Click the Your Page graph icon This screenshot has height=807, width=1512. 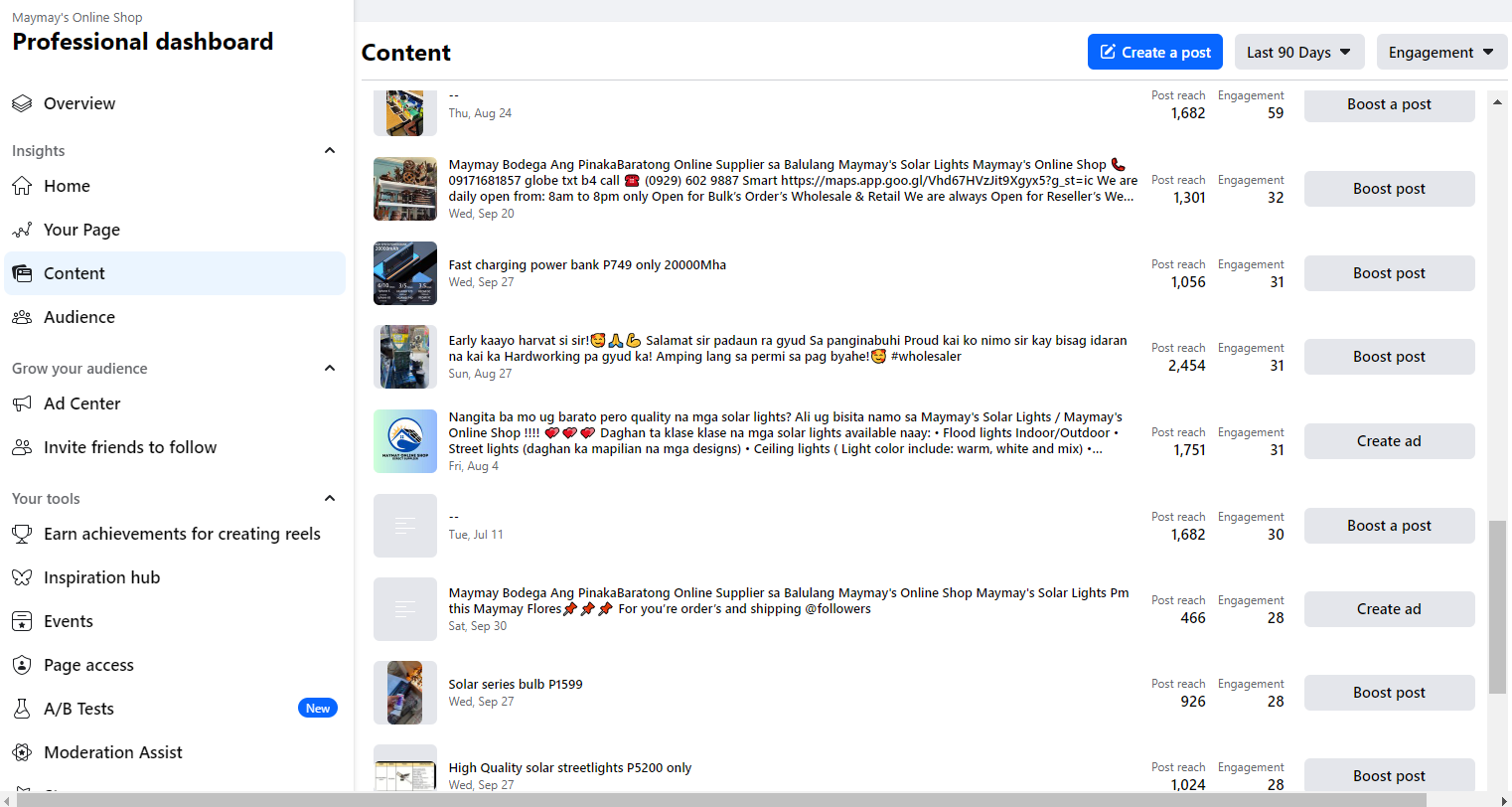(22, 230)
